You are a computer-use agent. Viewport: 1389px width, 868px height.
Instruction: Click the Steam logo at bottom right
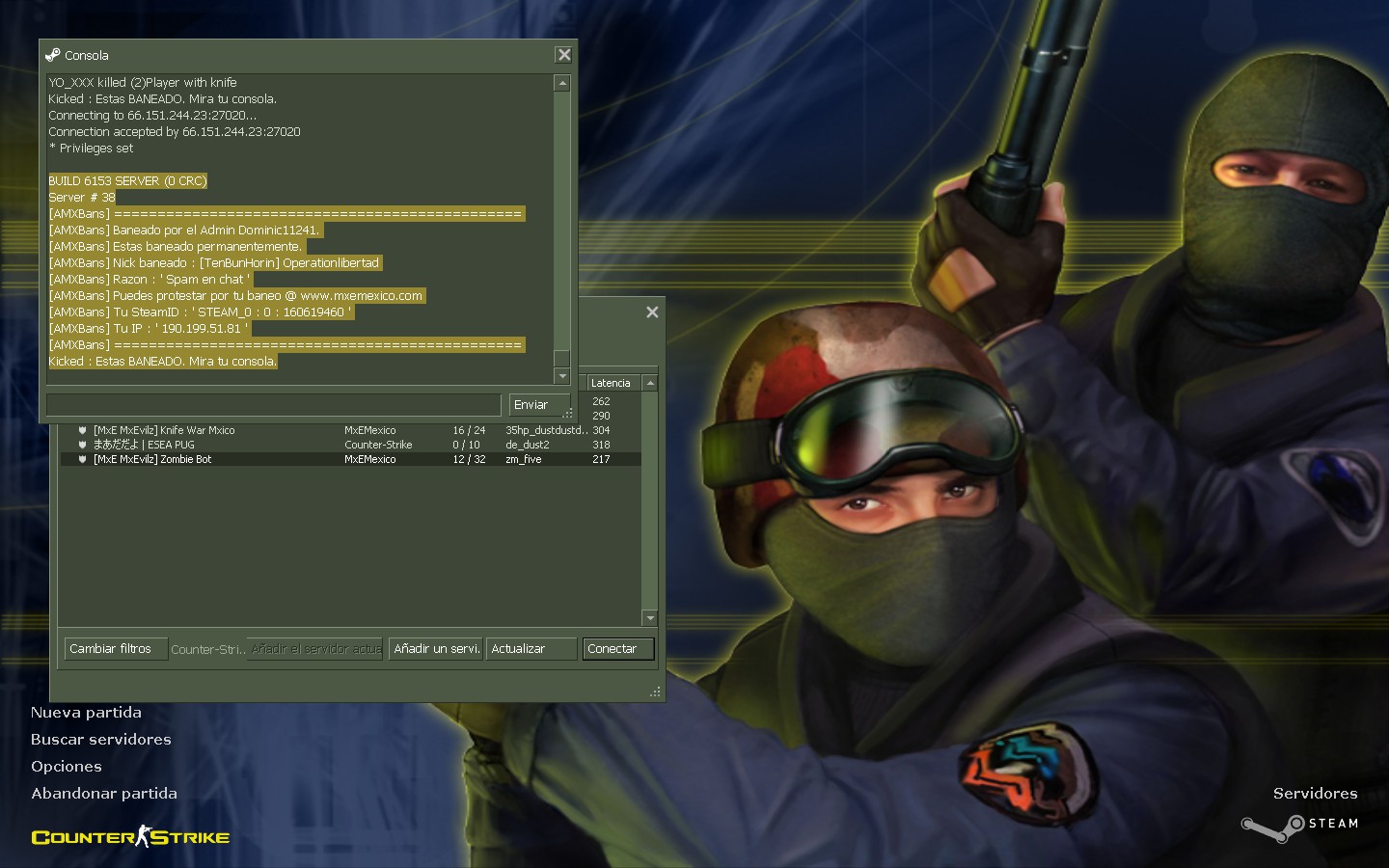coord(1298,827)
